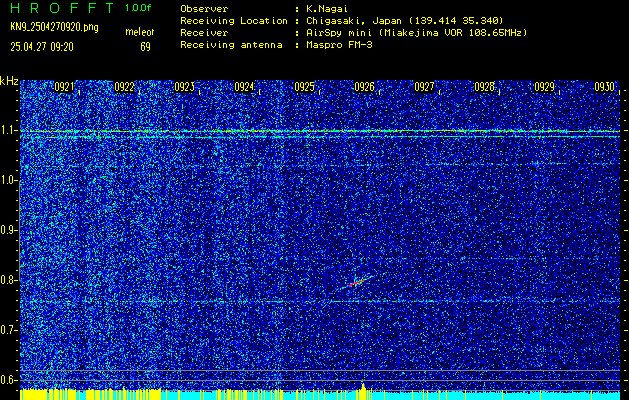Image resolution: width=629 pixels, height=400 pixels.
Task: Click the 0.7 frequency axis label
Action: 8,330
